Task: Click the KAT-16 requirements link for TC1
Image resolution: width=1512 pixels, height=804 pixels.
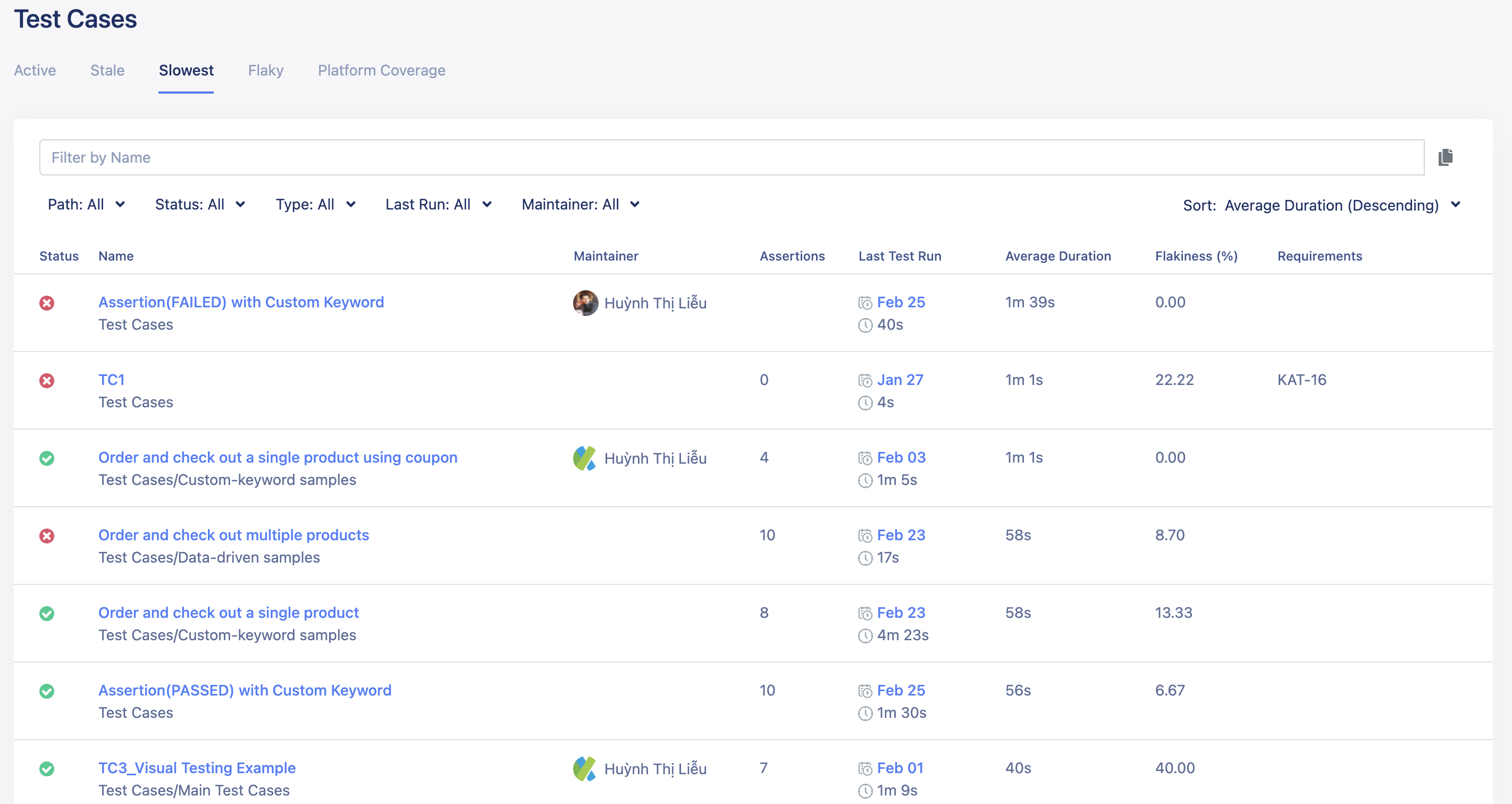Action: 1301,379
